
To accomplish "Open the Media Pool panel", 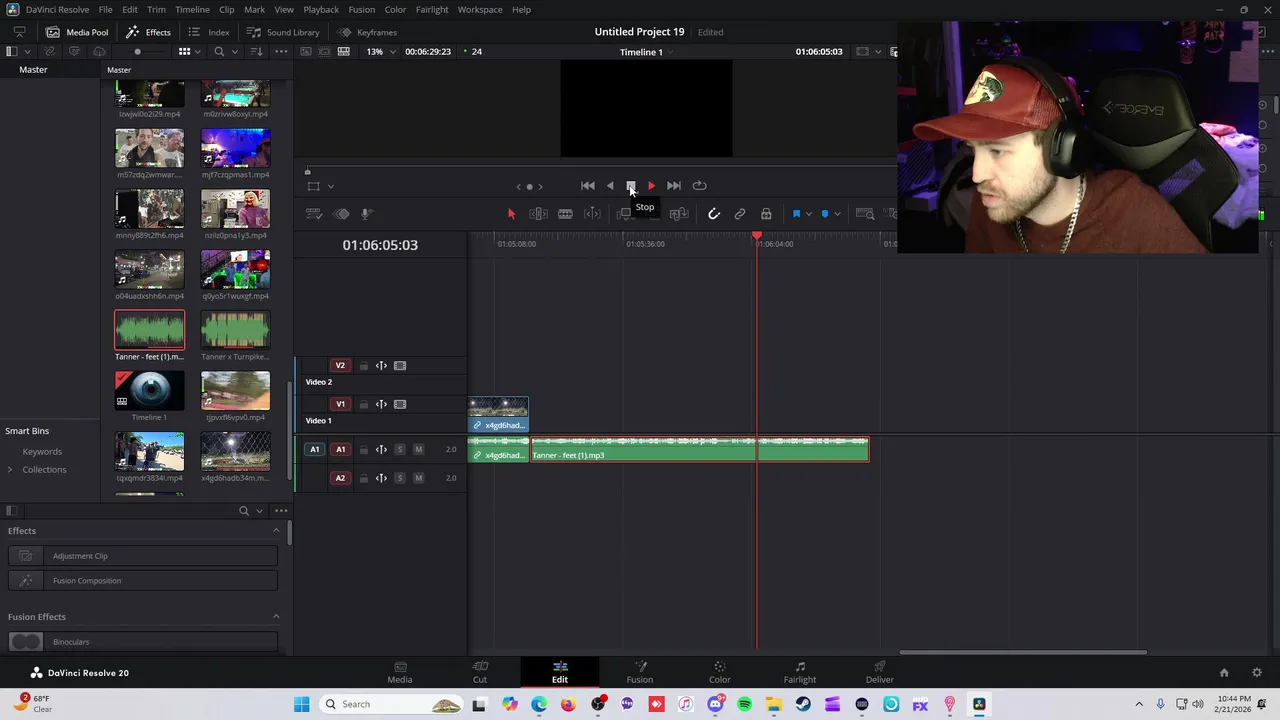I will tap(77, 32).
